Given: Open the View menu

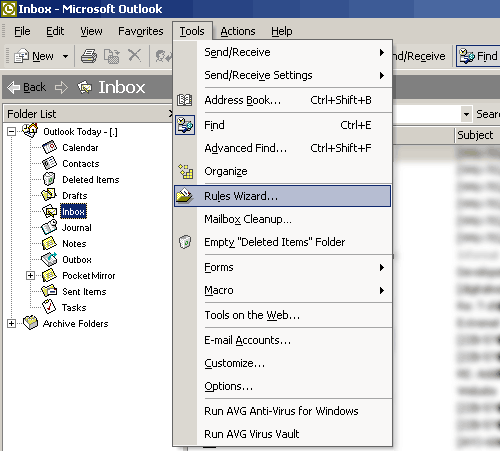Looking at the screenshot, I should click(x=91, y=31).
